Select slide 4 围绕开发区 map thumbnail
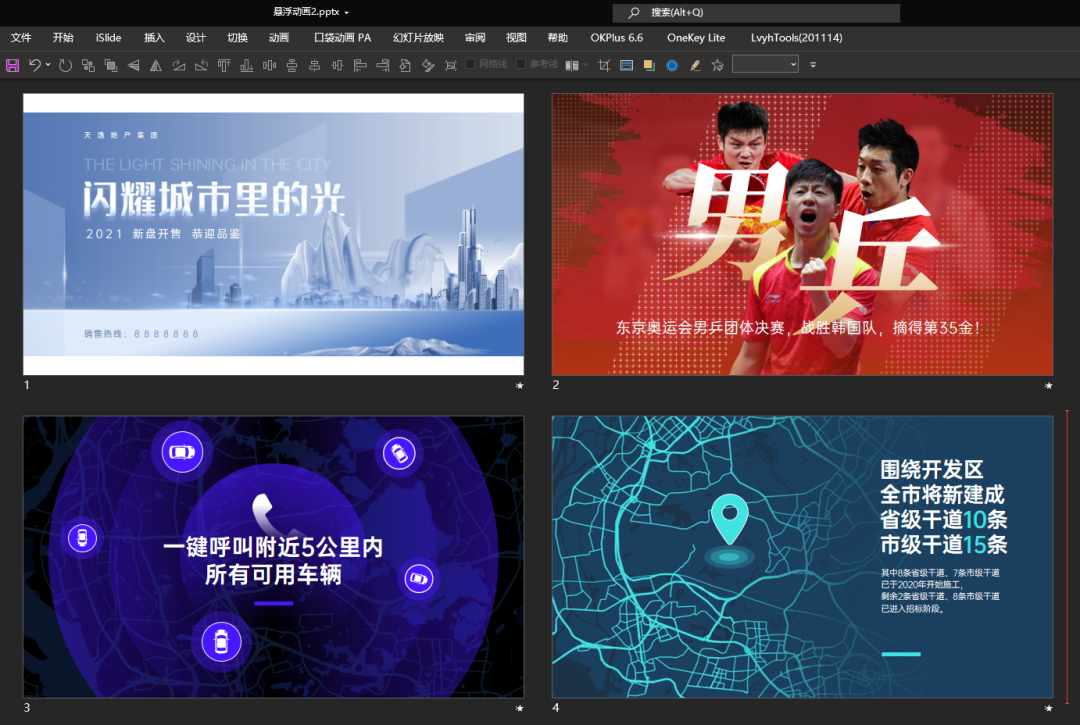Image resolution: width=1080 pixels, height=725 pixels. pyautogui.click(x=802, y=556)
